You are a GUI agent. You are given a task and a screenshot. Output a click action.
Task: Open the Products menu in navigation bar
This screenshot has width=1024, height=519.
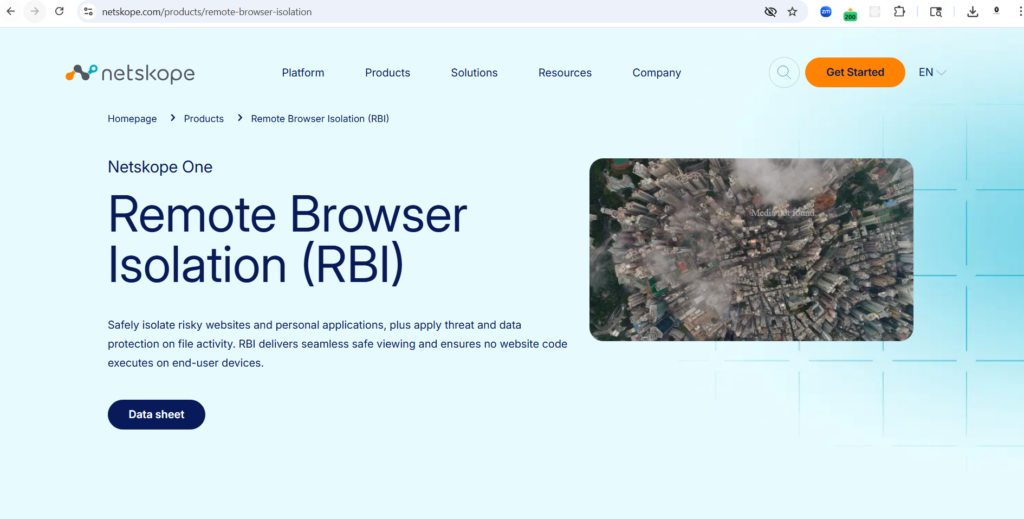pos(387,73)
